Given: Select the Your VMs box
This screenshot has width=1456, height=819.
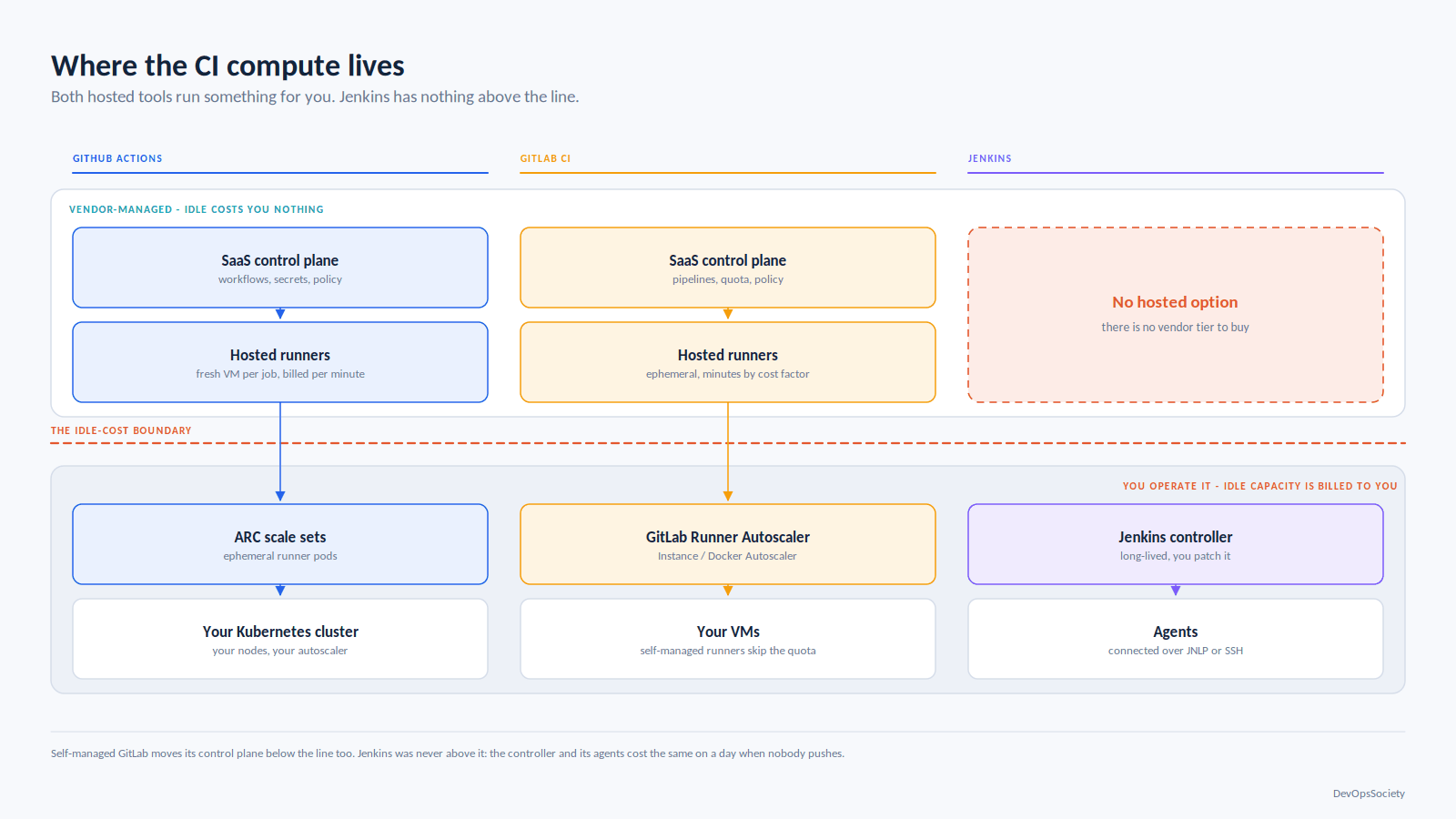Looking at the screenshot, I should pyautogui.click(x=728, y=639).
